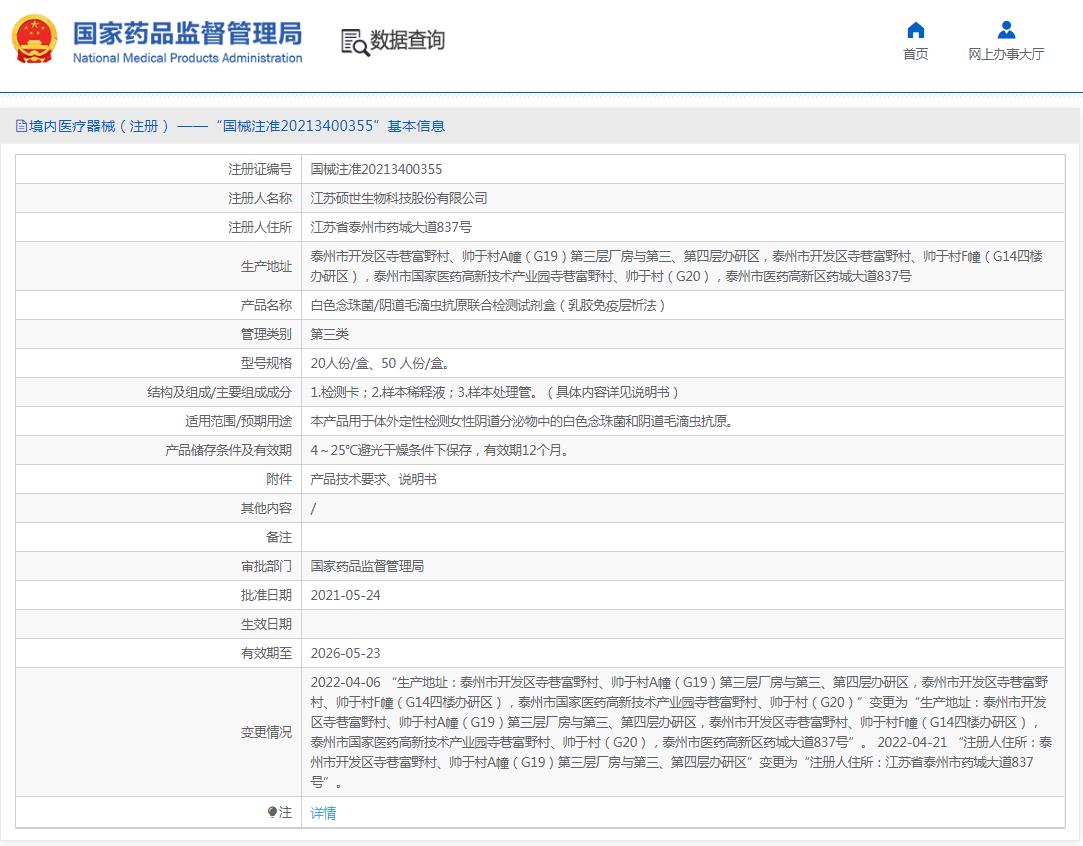Click registrant address 江苏省泰州市药城大道837号
Image resolution: width=1083 pixels, height=846 pixels.
coord(391,227)
